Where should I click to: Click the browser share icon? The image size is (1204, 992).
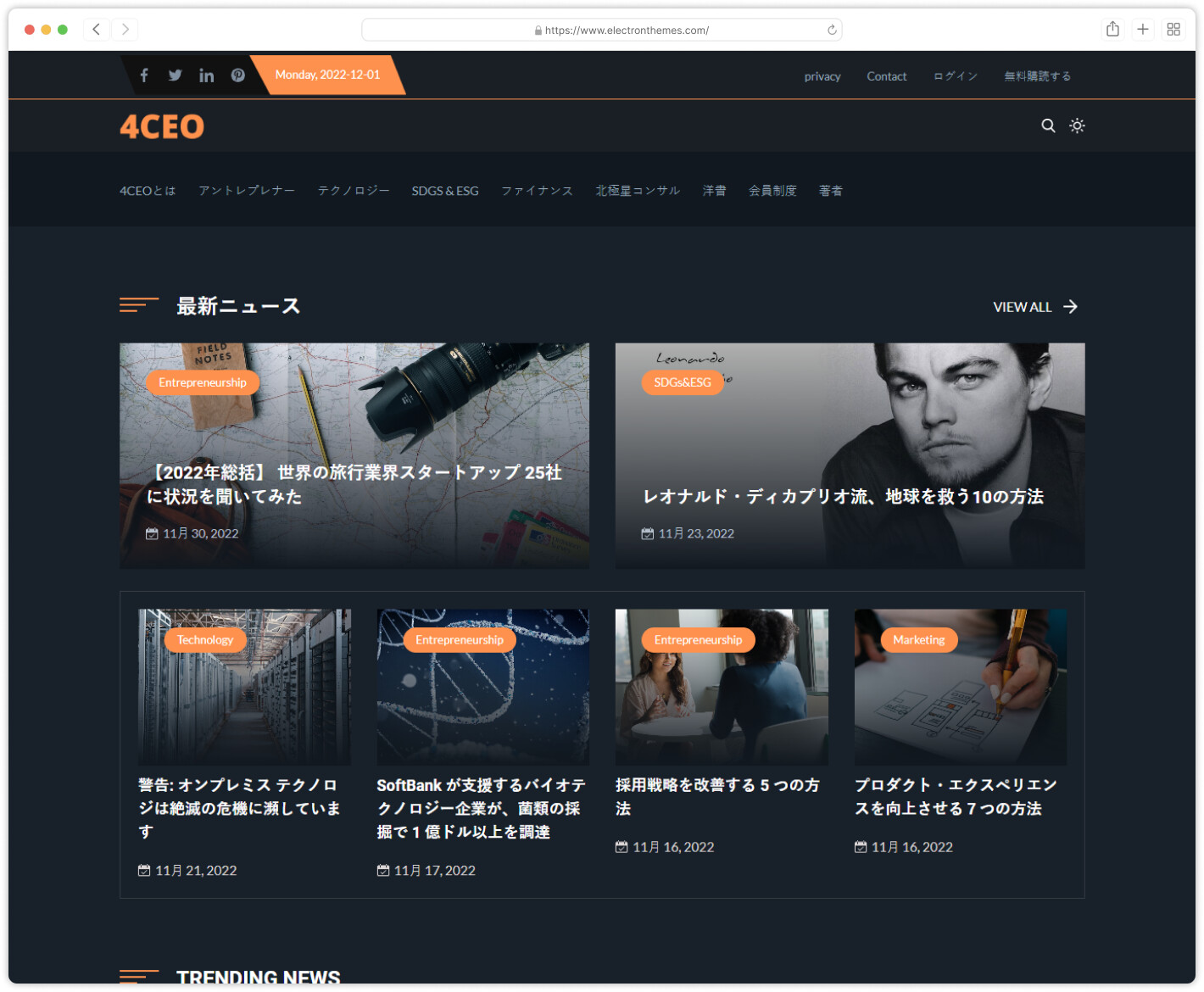(x=1112, y=29)
